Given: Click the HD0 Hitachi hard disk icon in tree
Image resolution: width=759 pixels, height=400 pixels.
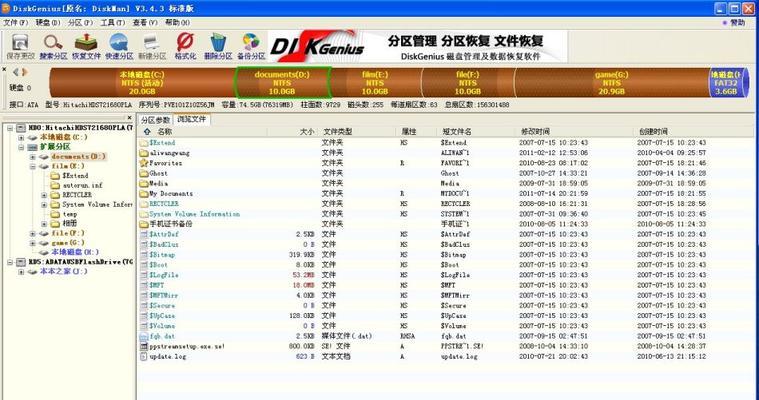Looking at the screenshot, I should point(21,128).
